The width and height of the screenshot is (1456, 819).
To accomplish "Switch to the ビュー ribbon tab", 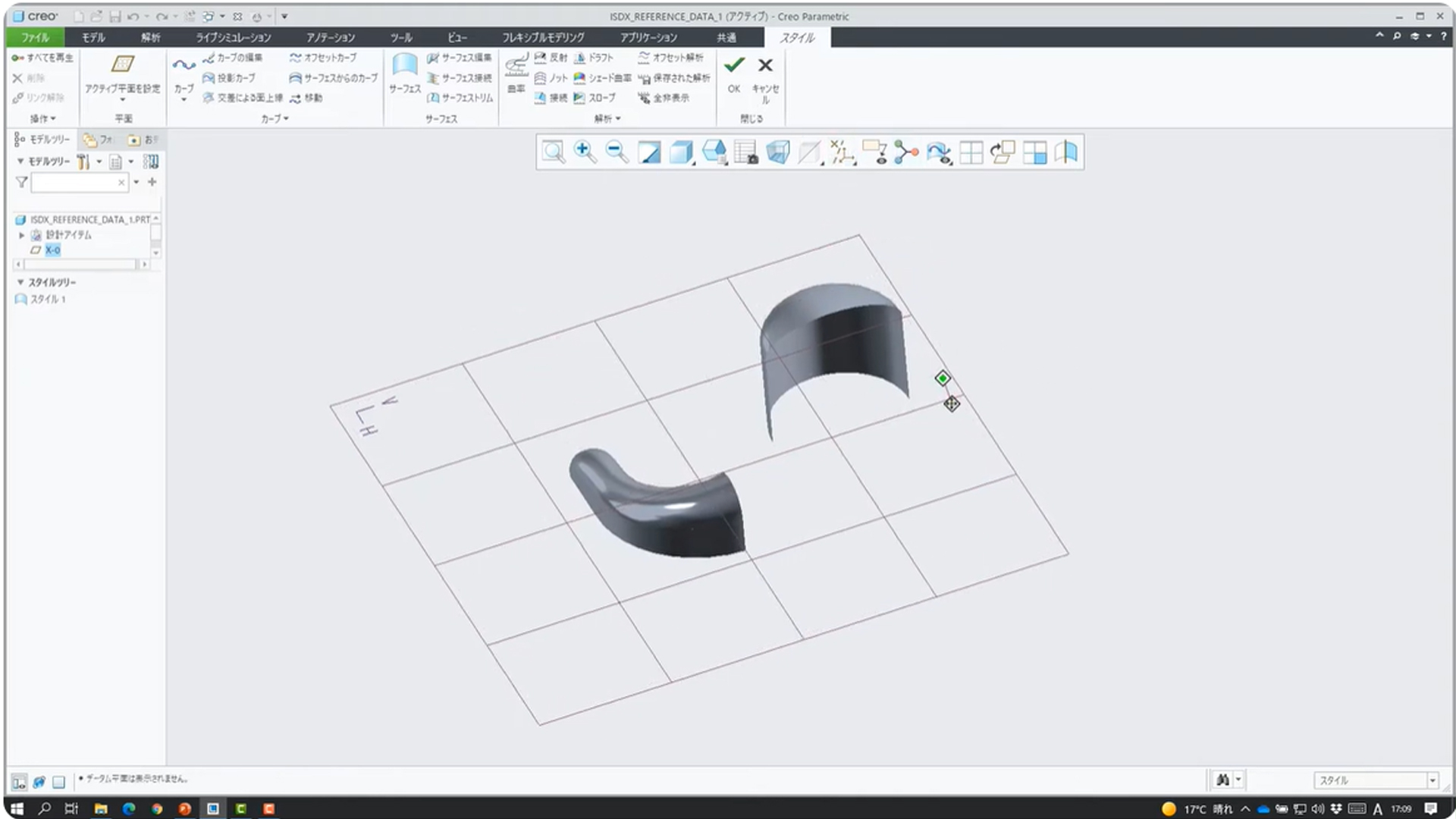I will (457, 37).
